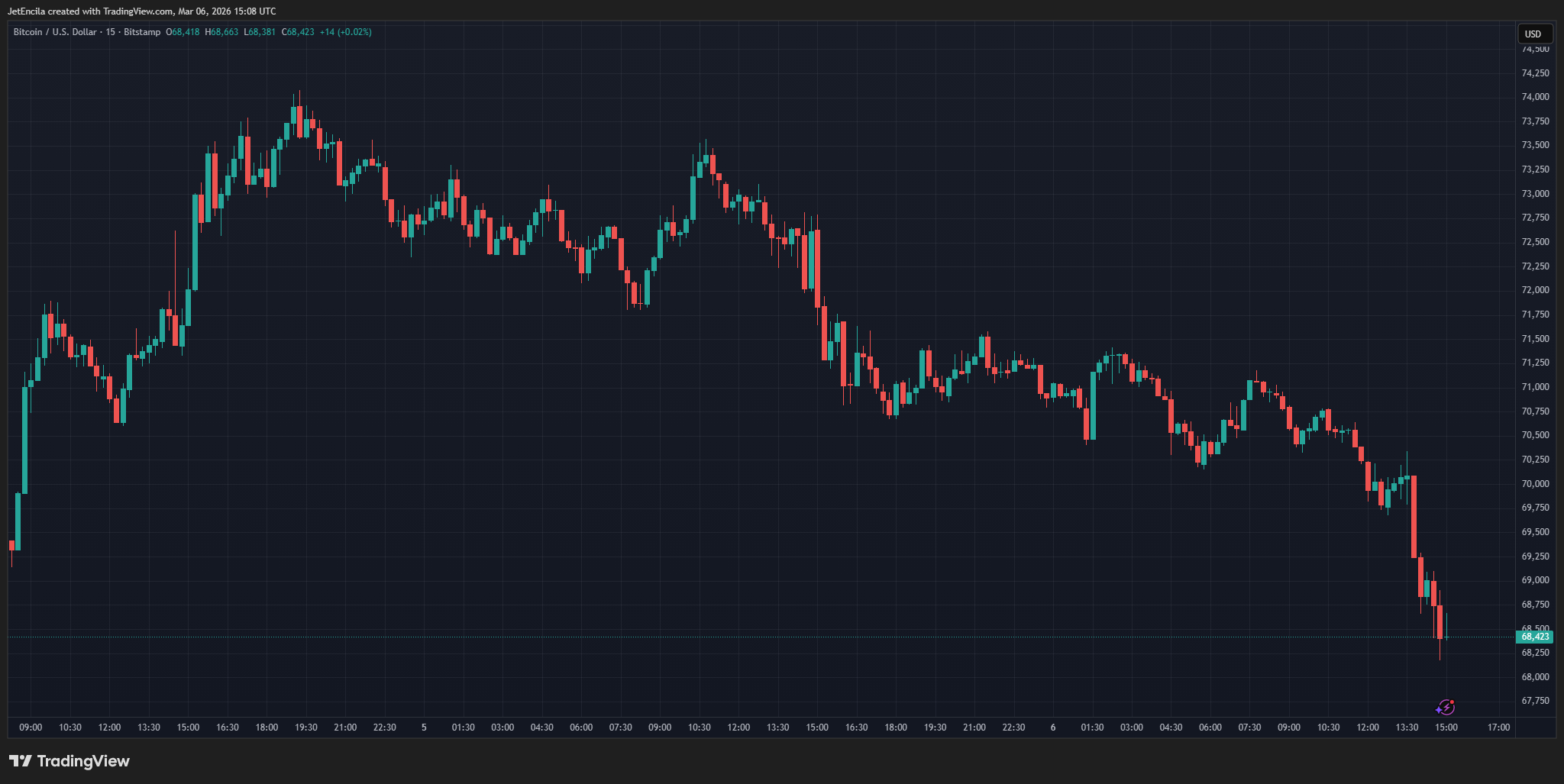The image size is (1564, 784).
Task: Click the TradingView logo at bottom left
Action: pos(69,761)
